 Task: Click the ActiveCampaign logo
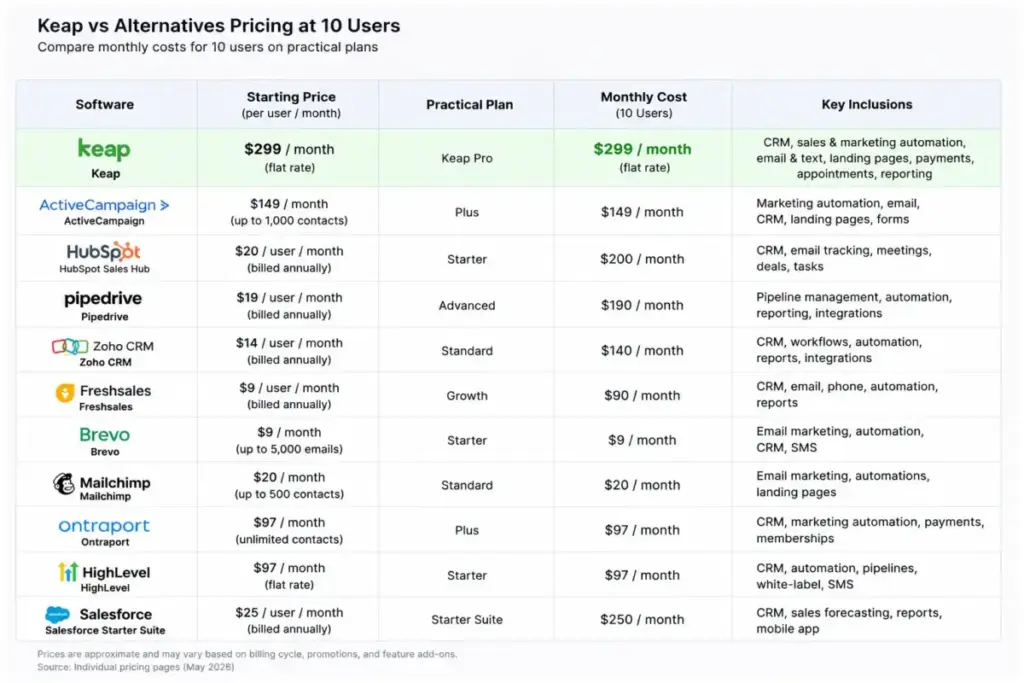104,205
